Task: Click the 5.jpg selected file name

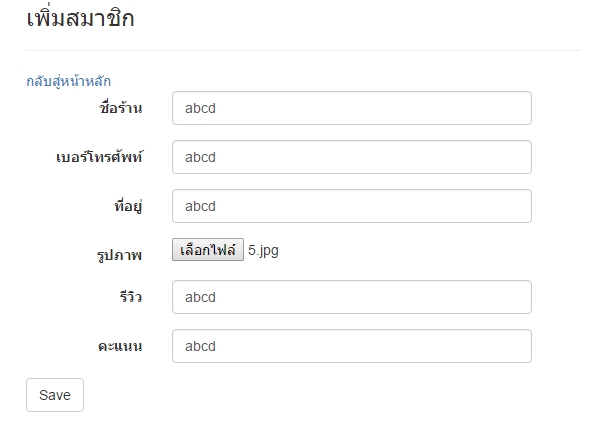Action: pos(263,251)
